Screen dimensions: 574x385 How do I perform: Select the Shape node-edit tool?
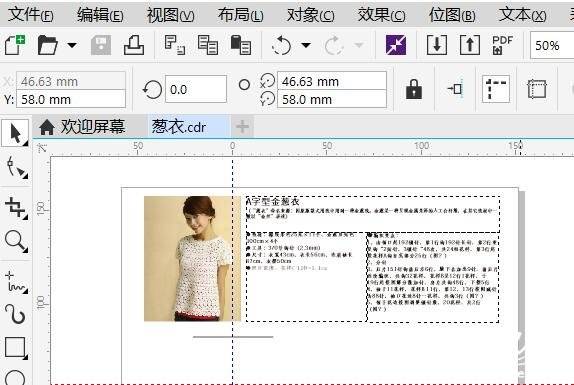click(x=16, y=168)
